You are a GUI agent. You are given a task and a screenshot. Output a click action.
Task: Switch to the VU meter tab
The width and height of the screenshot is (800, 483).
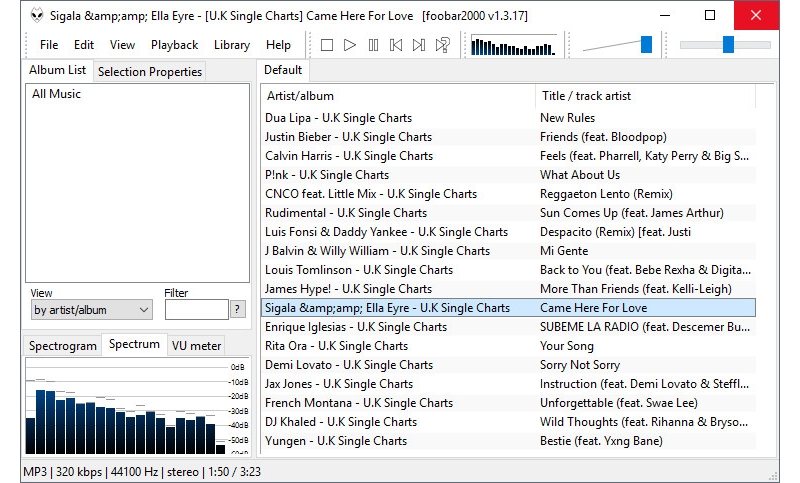[196, 346]
